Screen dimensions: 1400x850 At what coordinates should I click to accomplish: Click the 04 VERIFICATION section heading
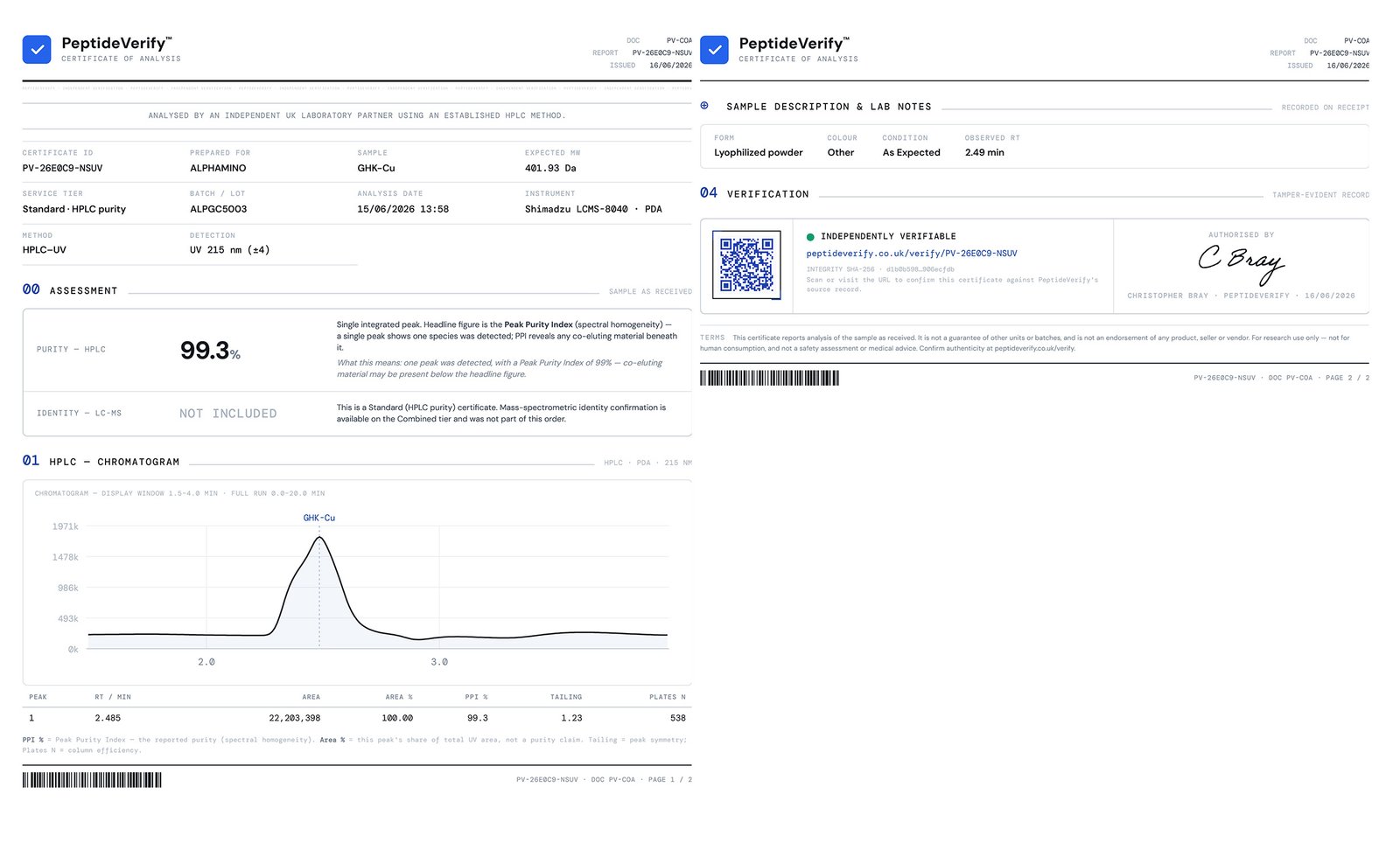click(754, 193)
